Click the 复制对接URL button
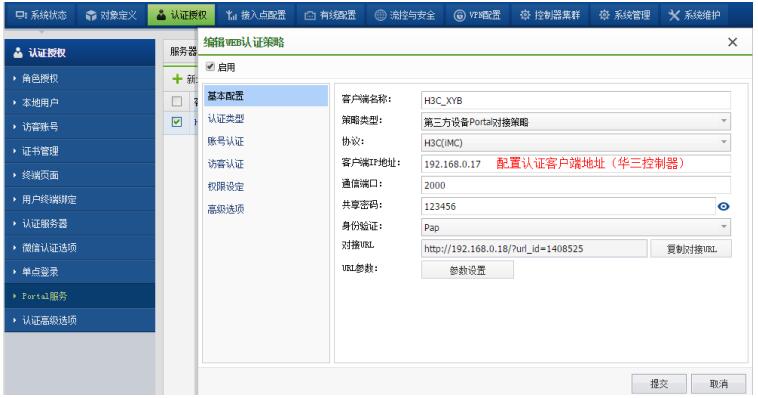Viewport: 758px width, 398px height. tap(691, 249)
